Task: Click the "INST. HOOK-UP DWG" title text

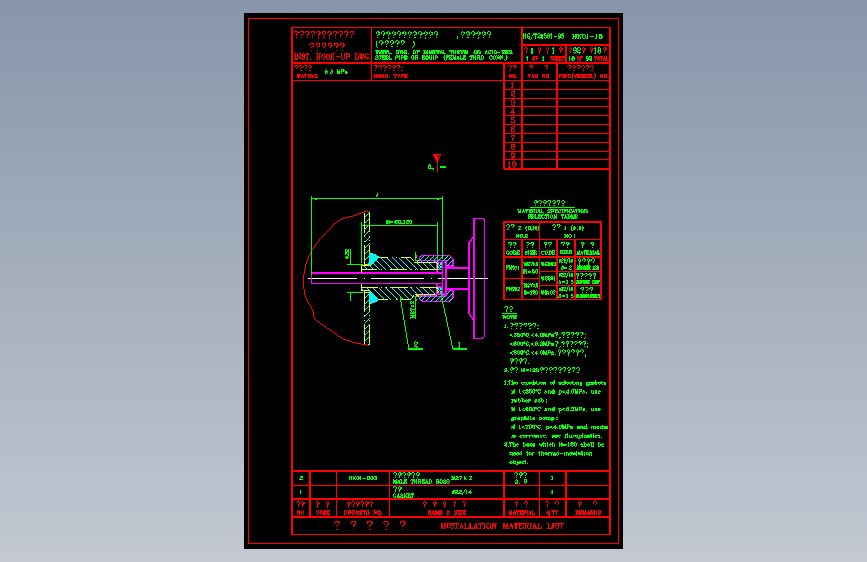Action: [x=331, y=57]
